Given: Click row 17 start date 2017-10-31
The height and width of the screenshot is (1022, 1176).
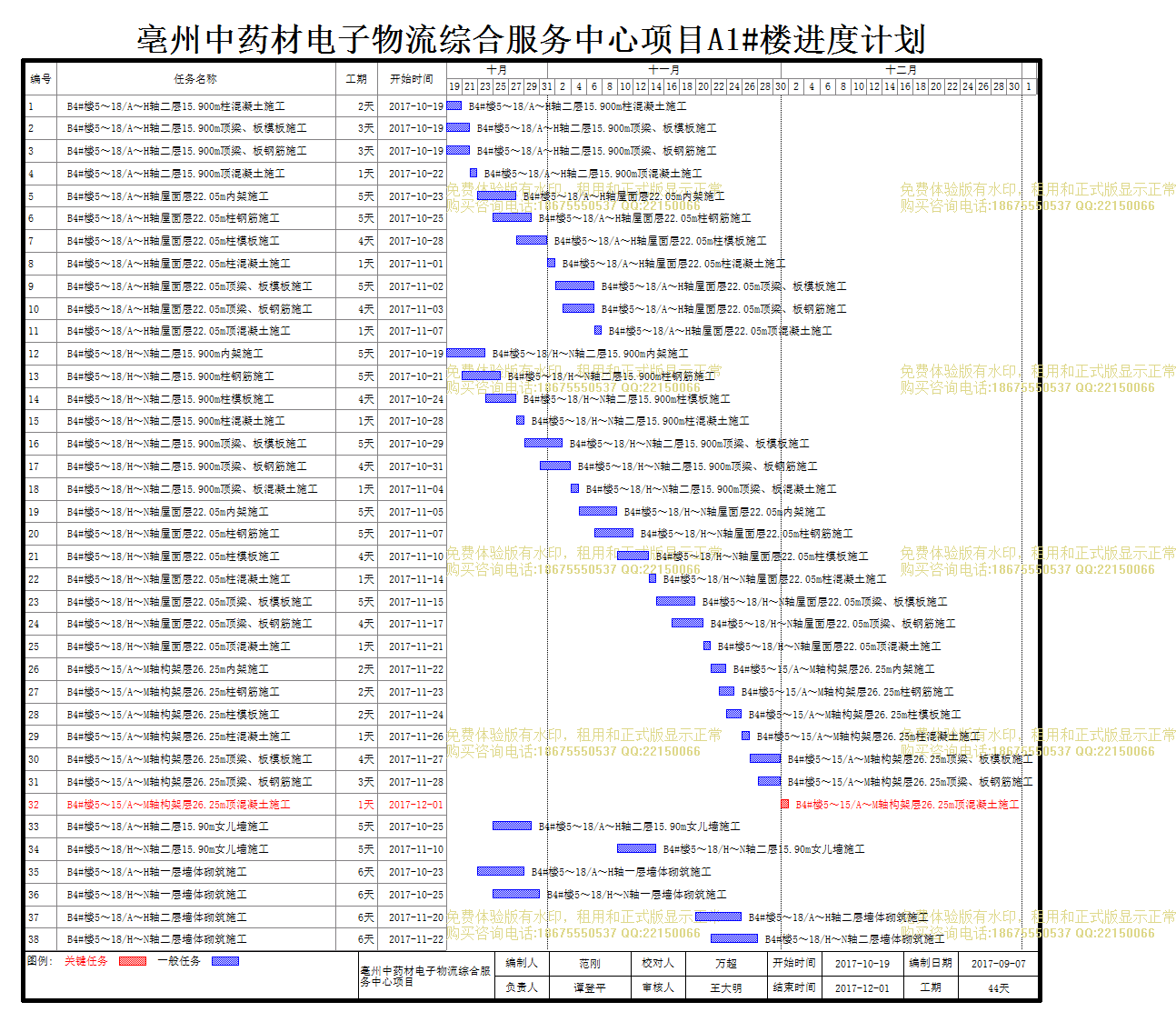Looking at the screenshot, I should [416, 466].
